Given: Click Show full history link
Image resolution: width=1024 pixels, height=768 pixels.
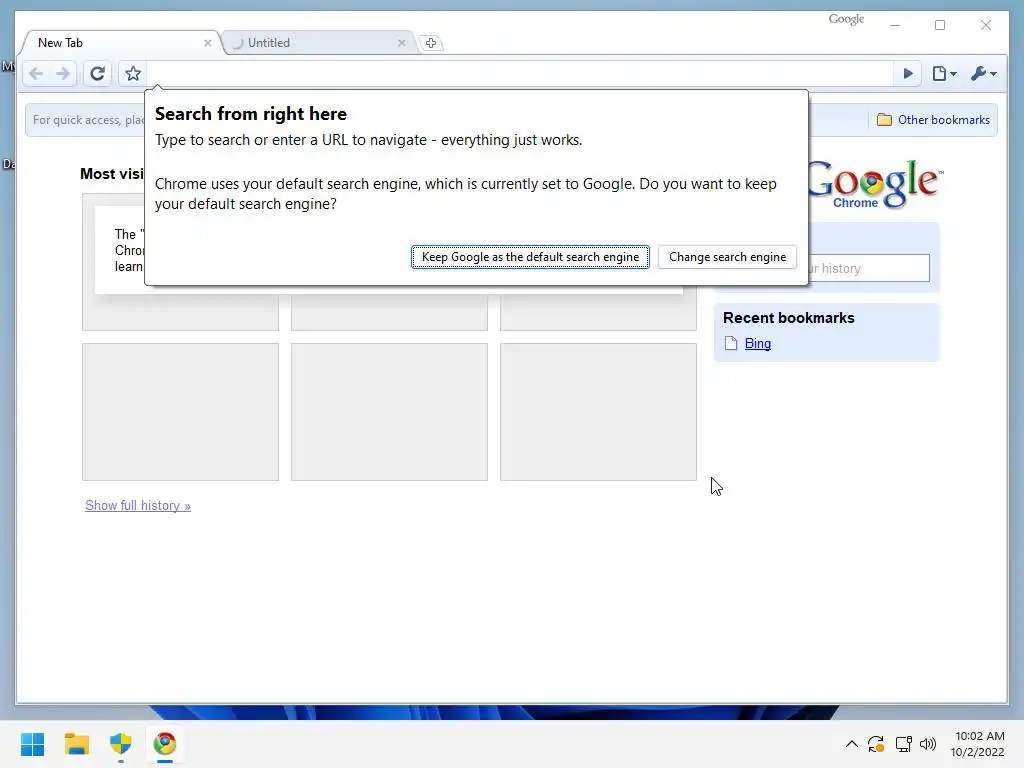Looking at the screenshot, I should (138, 505).
